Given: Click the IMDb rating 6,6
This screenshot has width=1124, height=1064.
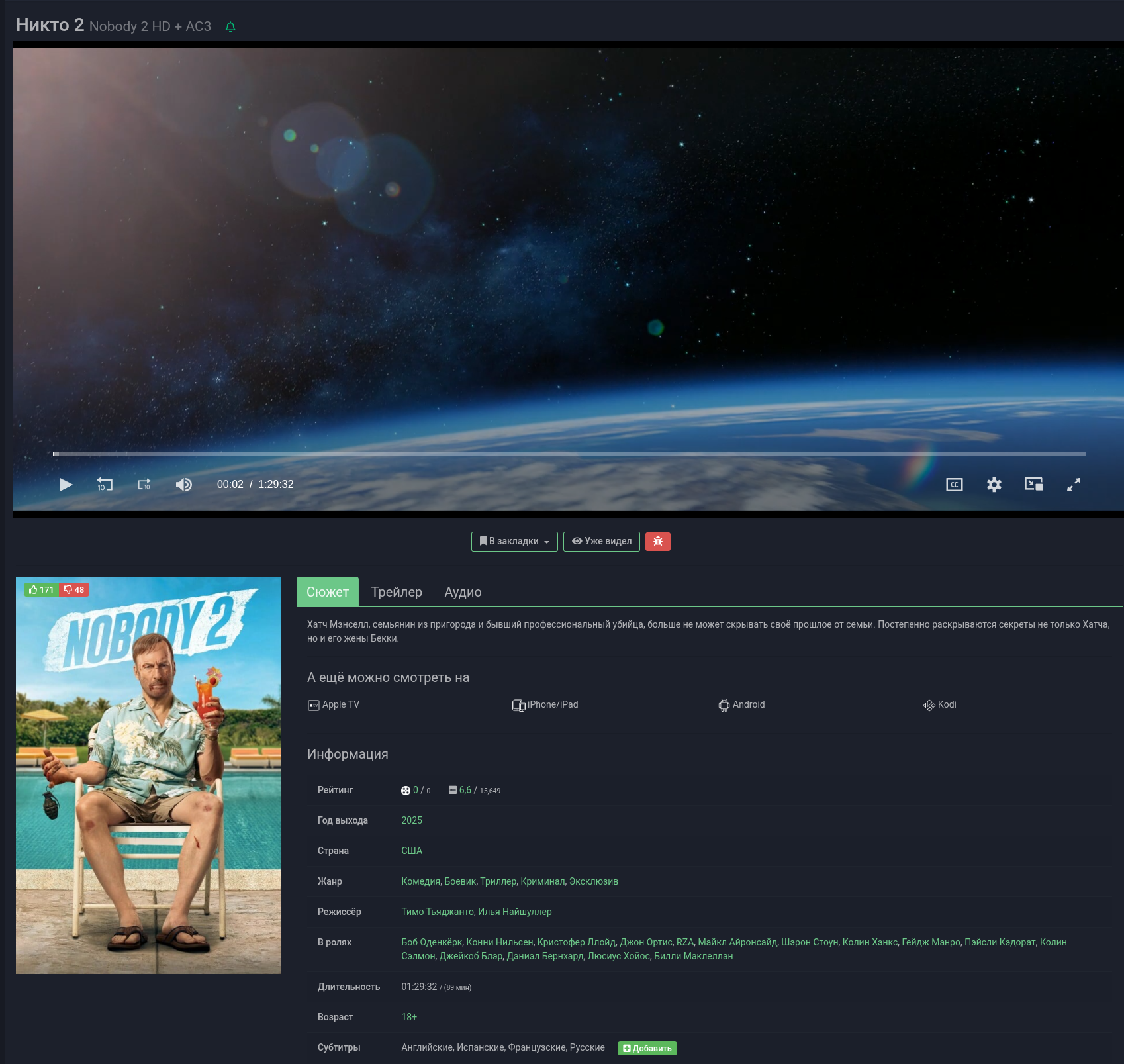Looking at the screenshot, I should [x=465, y=790].
